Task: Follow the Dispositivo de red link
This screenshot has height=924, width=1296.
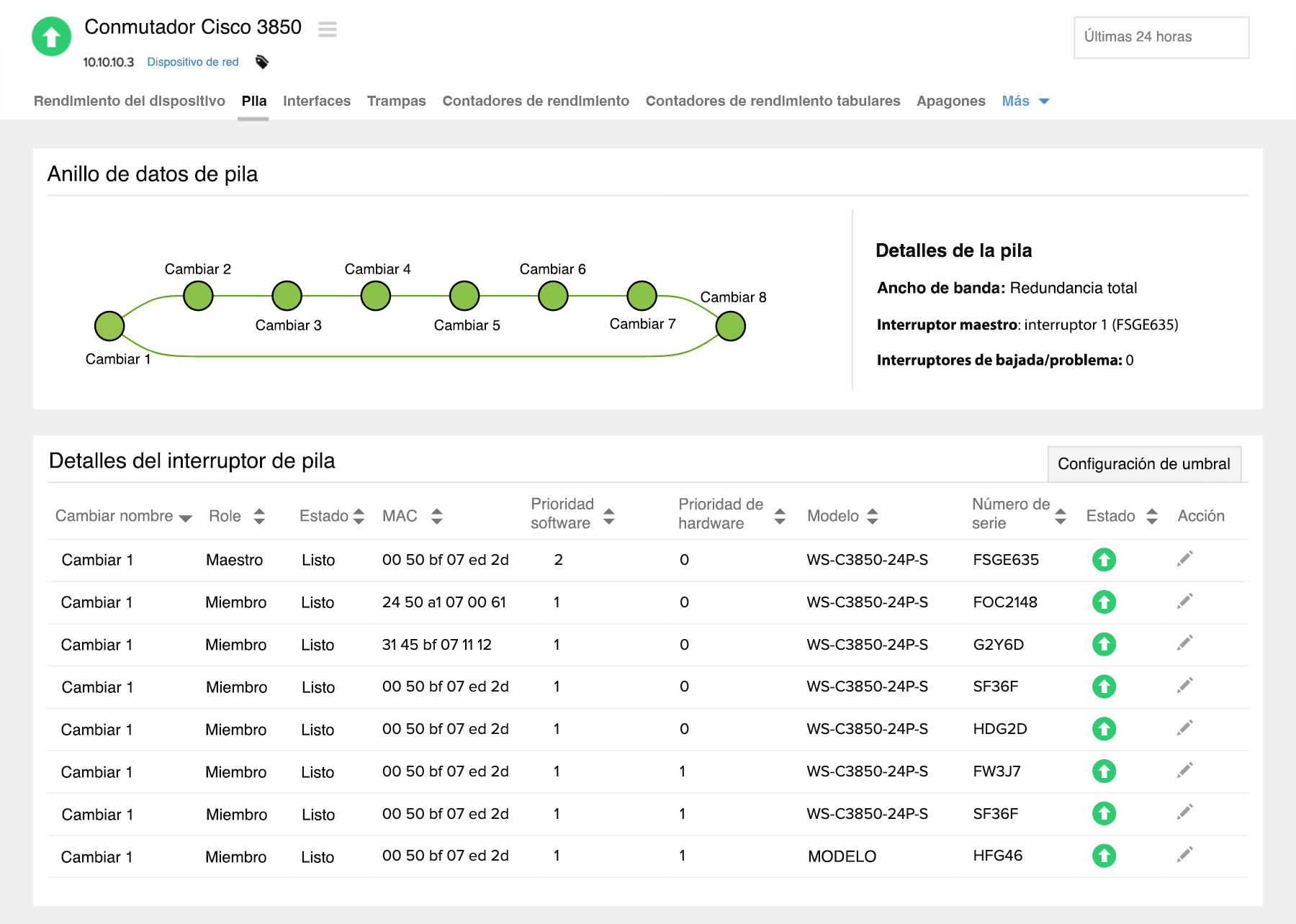Action: point(193,62)
